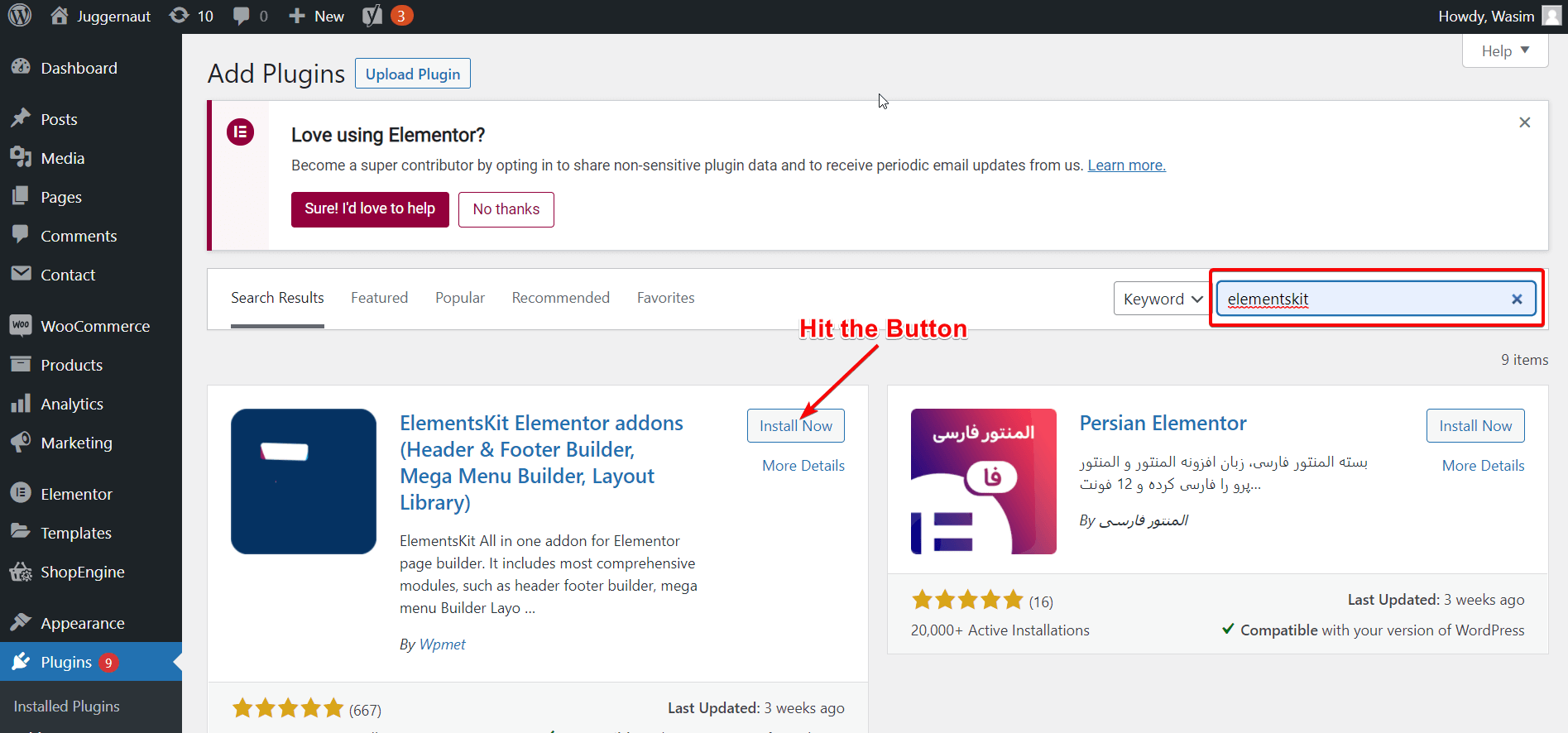
Task: Click the WooCommerce Woo icon
Action: [x=21, y=325]
